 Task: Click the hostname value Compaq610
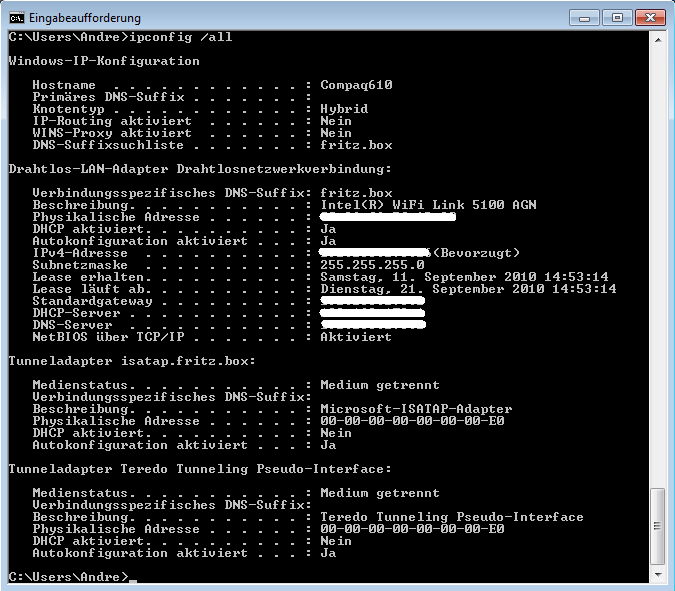[356, 85]
